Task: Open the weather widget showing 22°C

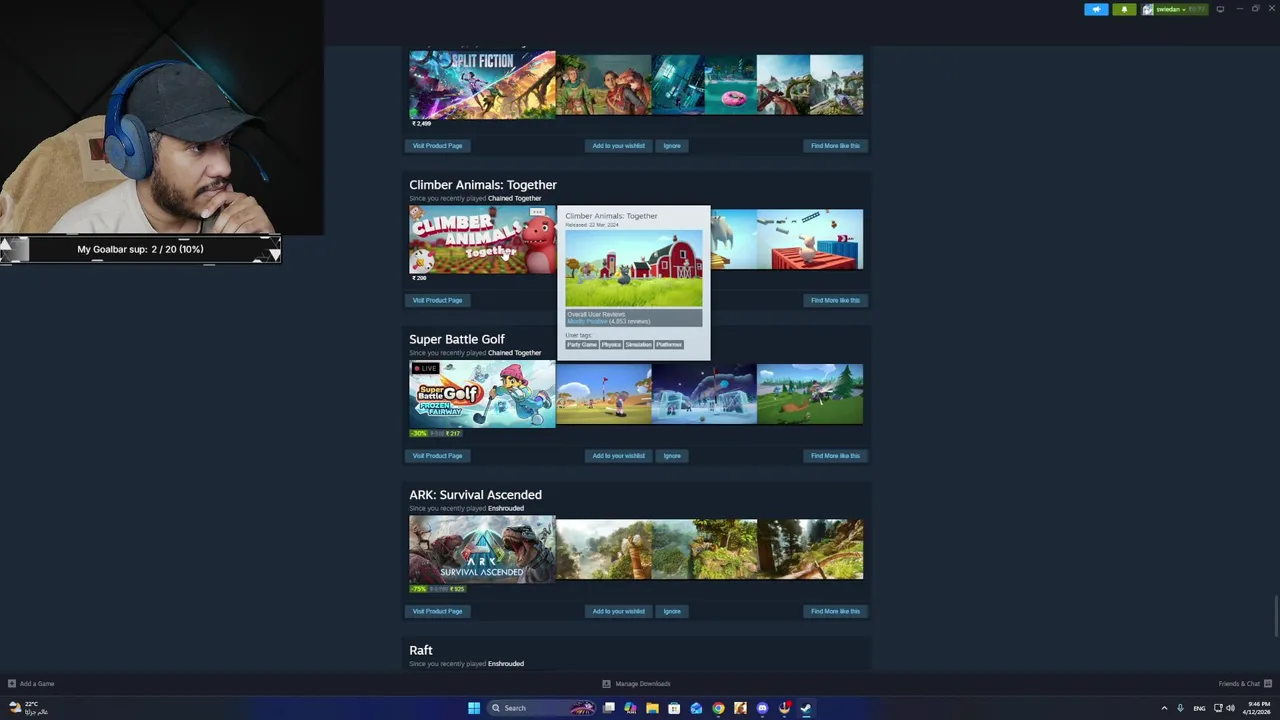Action: pyautogui.click(x=28, y=708)
